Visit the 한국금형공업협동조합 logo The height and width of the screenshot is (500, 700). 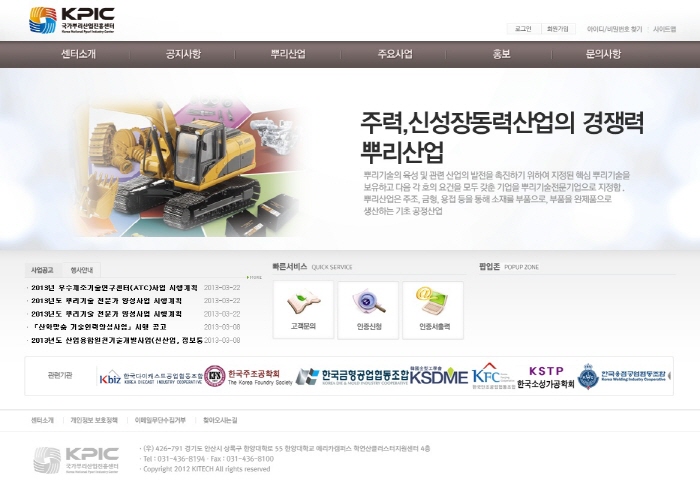click(x=352, y=377)
